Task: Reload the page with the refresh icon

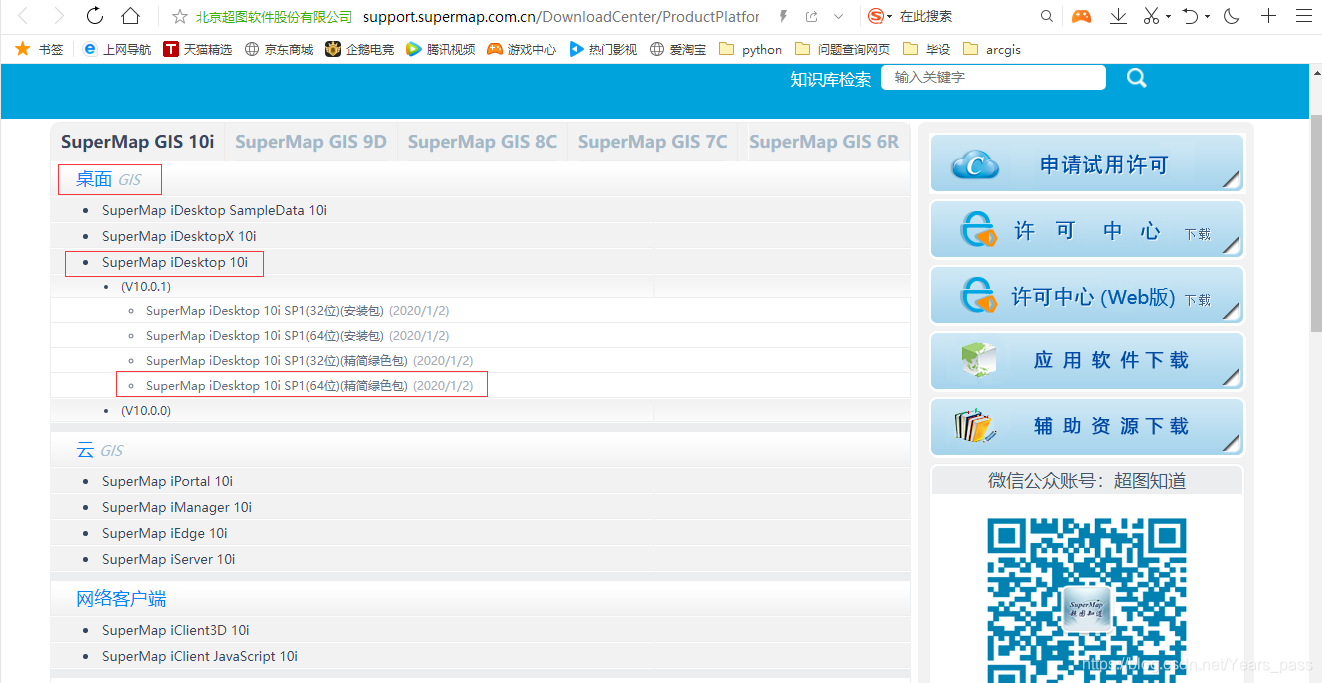Action: tap(95, 16)
